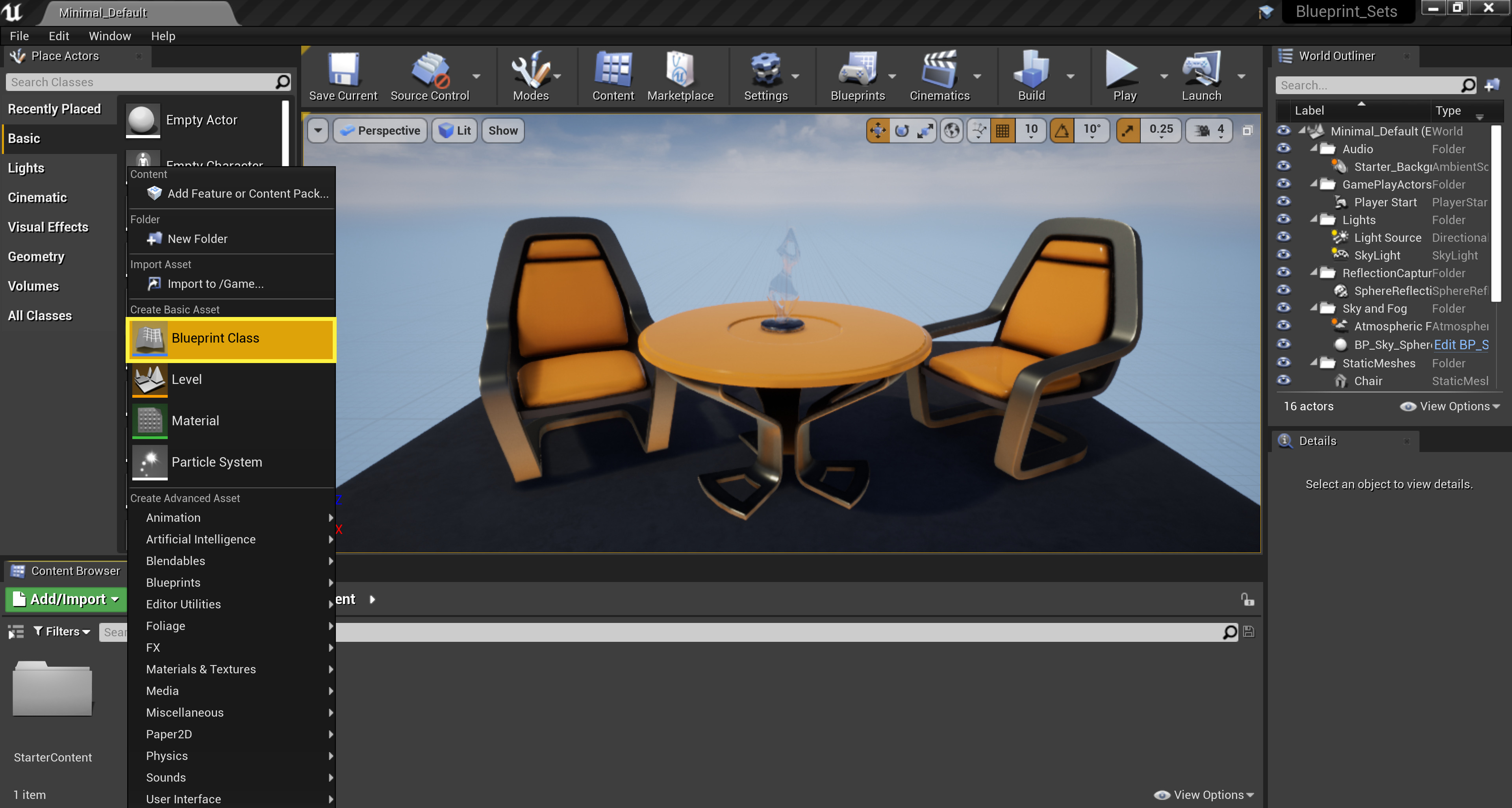Collapse the Lights folder

pyautogui.click(x=1315, y=219)
